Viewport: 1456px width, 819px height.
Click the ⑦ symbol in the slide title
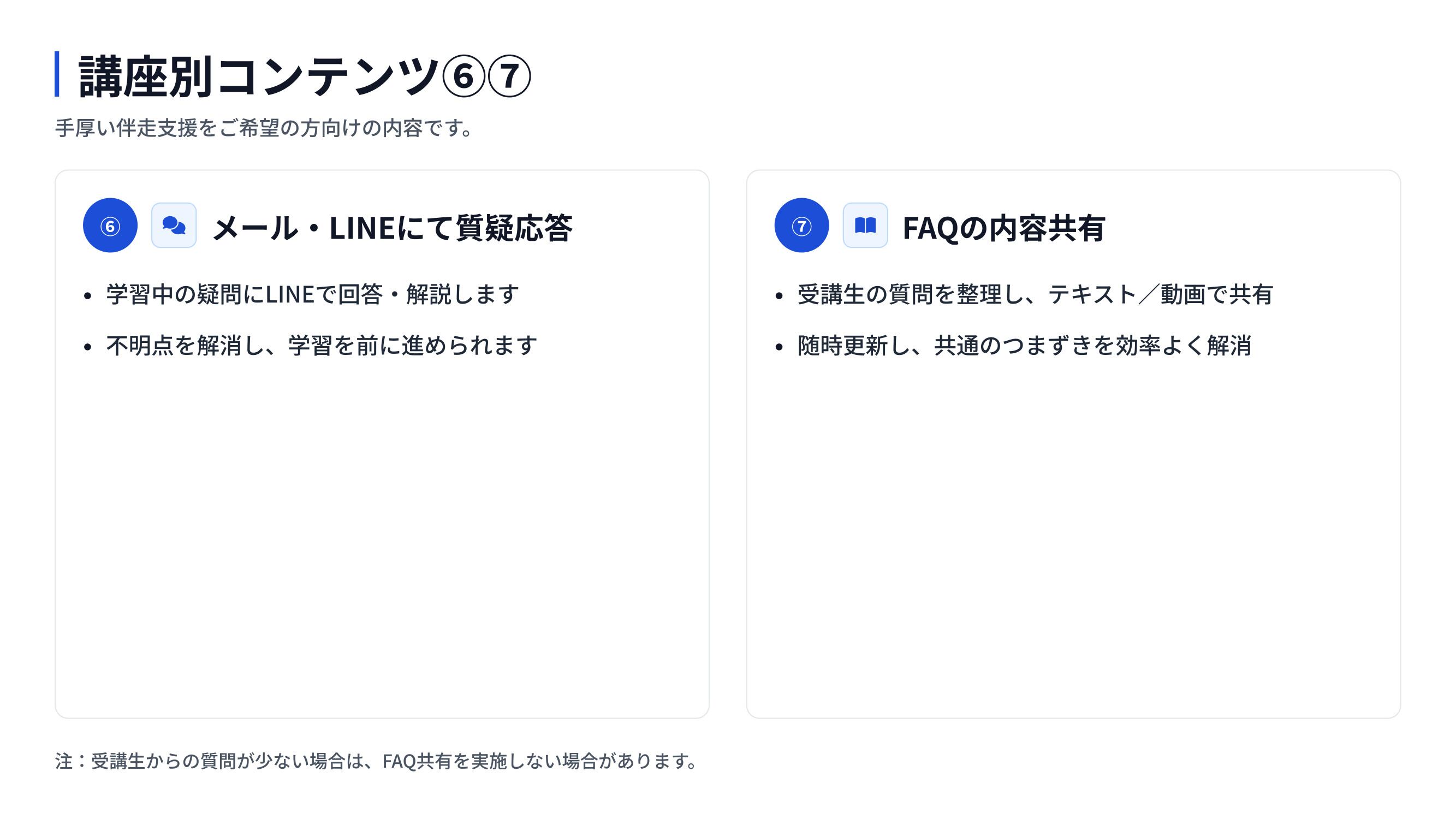point(509,76)
